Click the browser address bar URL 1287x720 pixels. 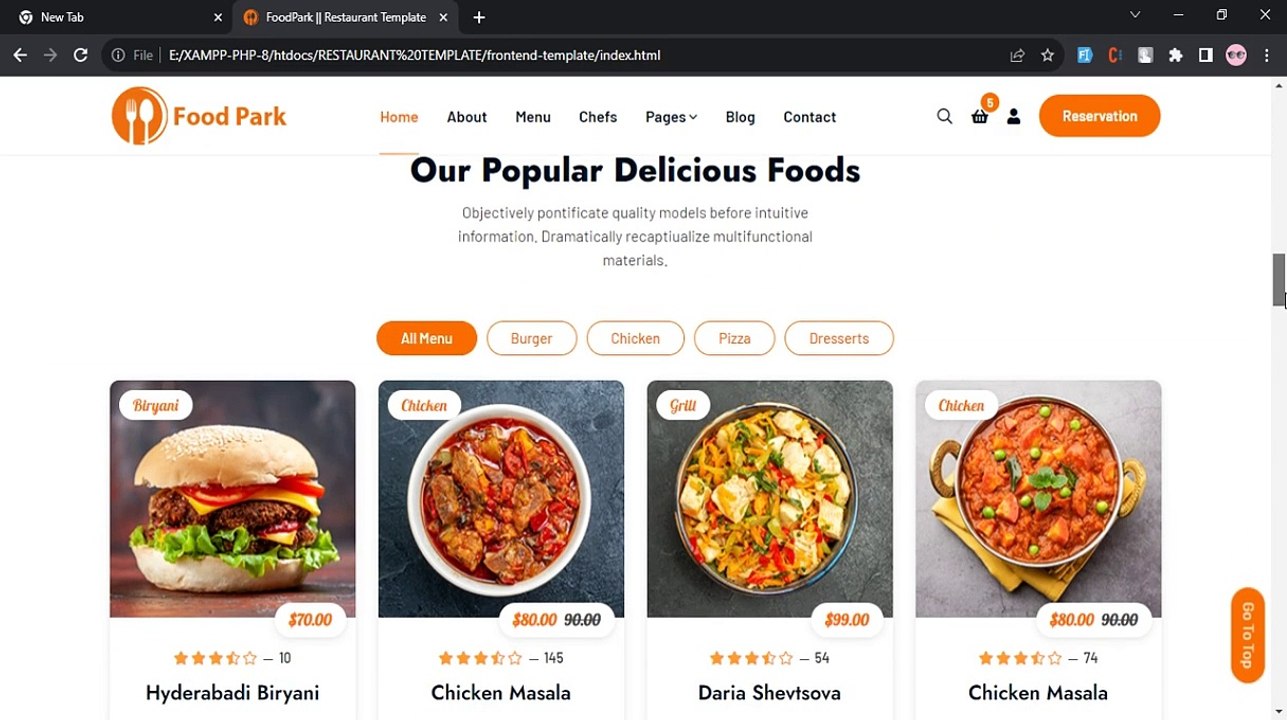(415, 55)
